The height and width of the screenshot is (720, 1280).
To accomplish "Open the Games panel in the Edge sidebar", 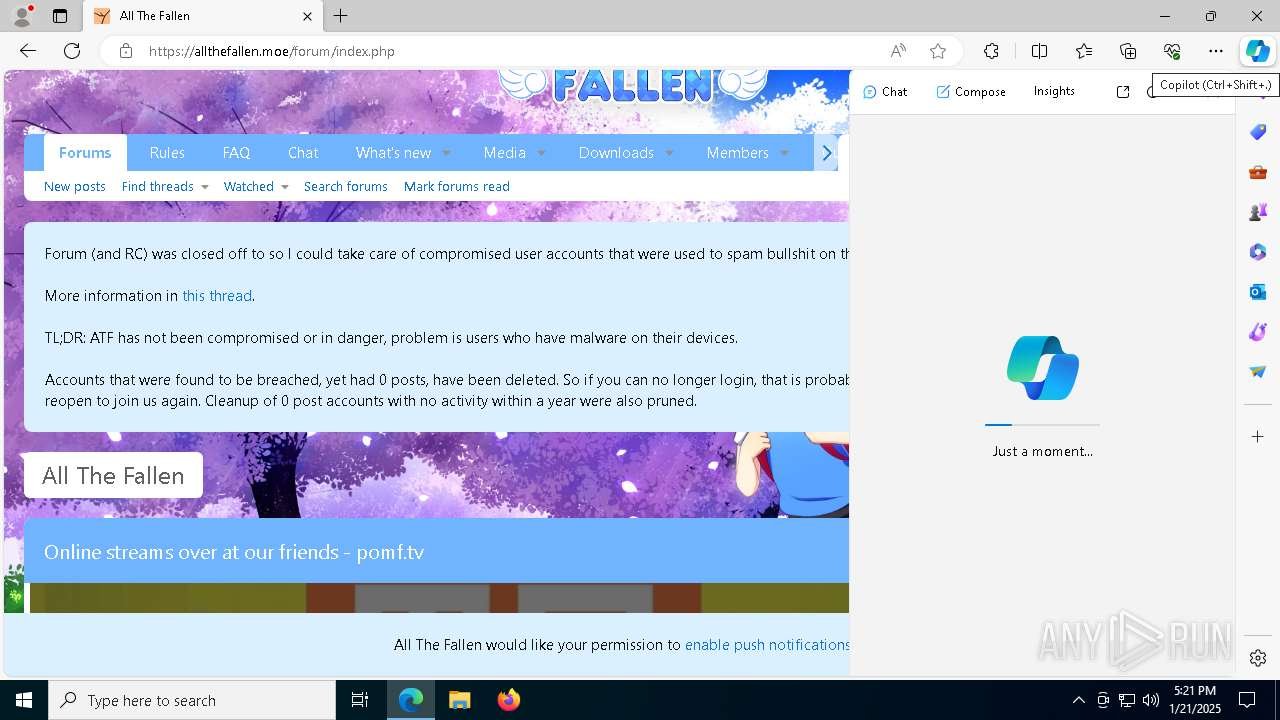I will [1257, 211].
